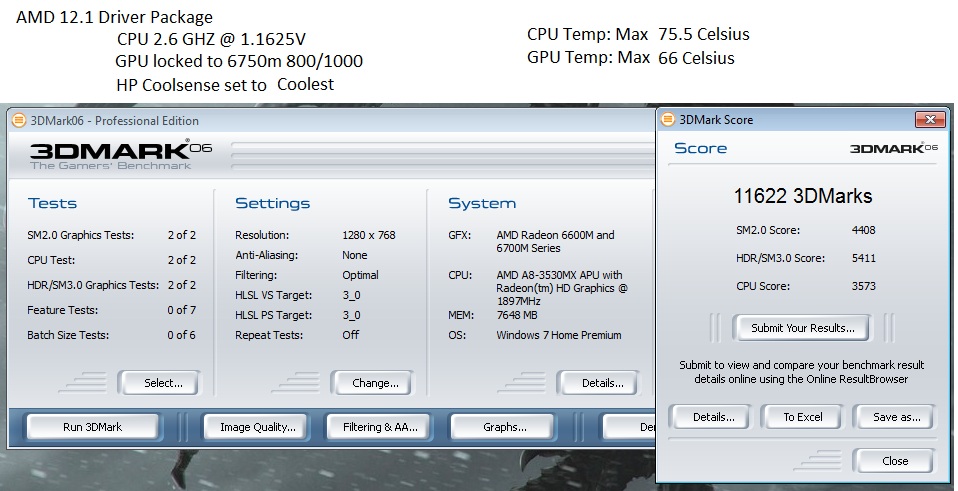The height and width of the screenshot is (491, 958).
Task: Export results with To Excel
Action: [x=802, y=417]
